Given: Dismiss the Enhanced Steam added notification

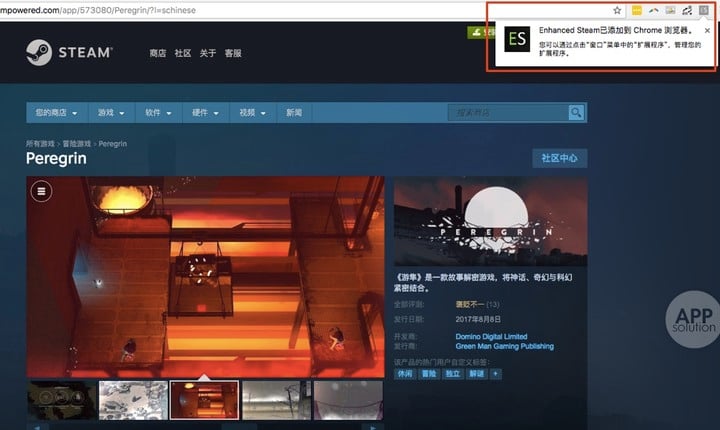Looking at the screenshot, I should [x=707, y=30].
